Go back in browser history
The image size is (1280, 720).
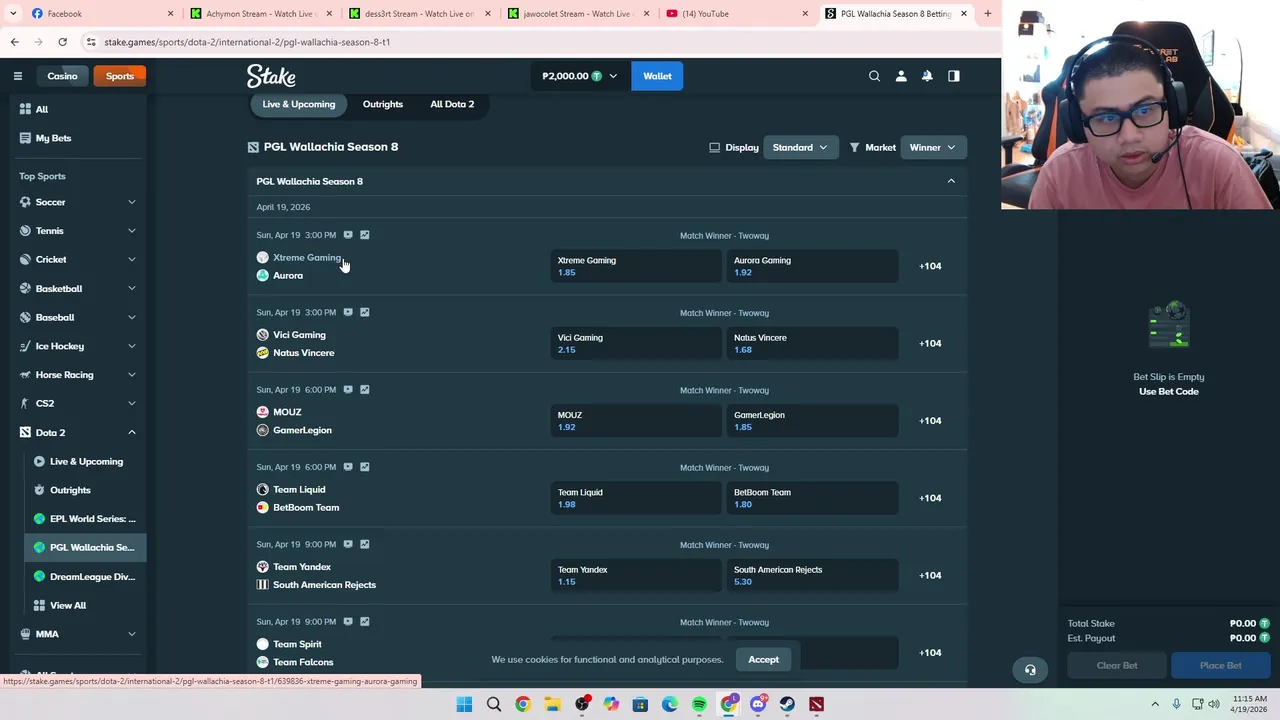tap(15, 42)
